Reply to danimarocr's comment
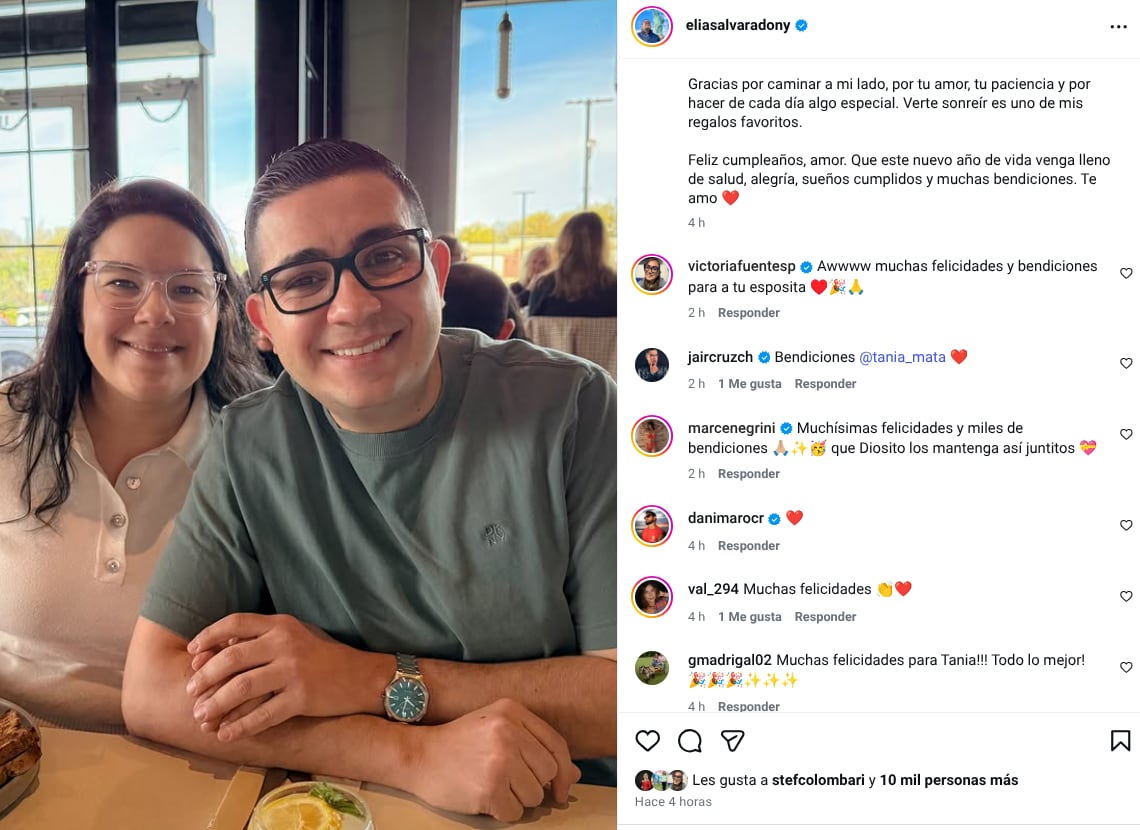The width and height of the screenshot is (1140, 830). pyautogui.click(x=748, y=546)
